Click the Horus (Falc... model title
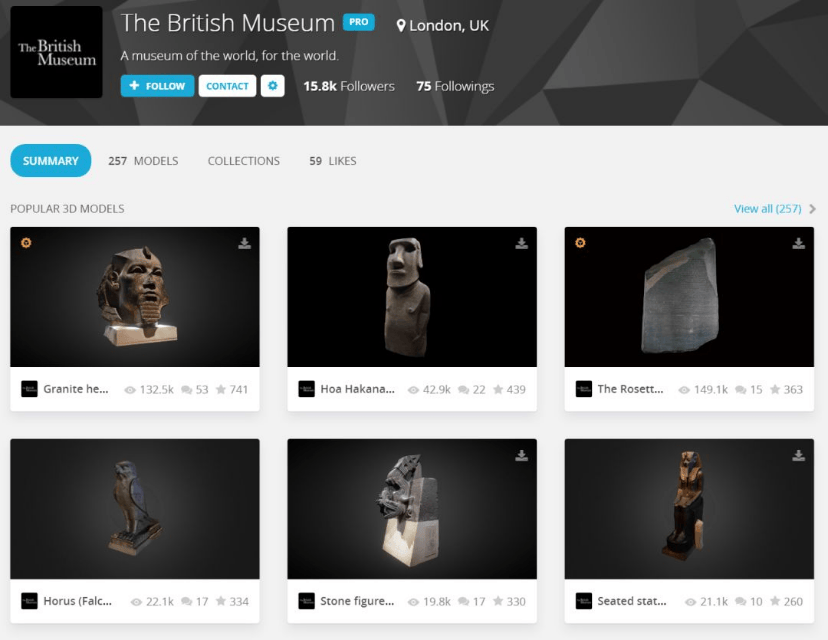Screen dimensions: 828x640 pos(78,601)
